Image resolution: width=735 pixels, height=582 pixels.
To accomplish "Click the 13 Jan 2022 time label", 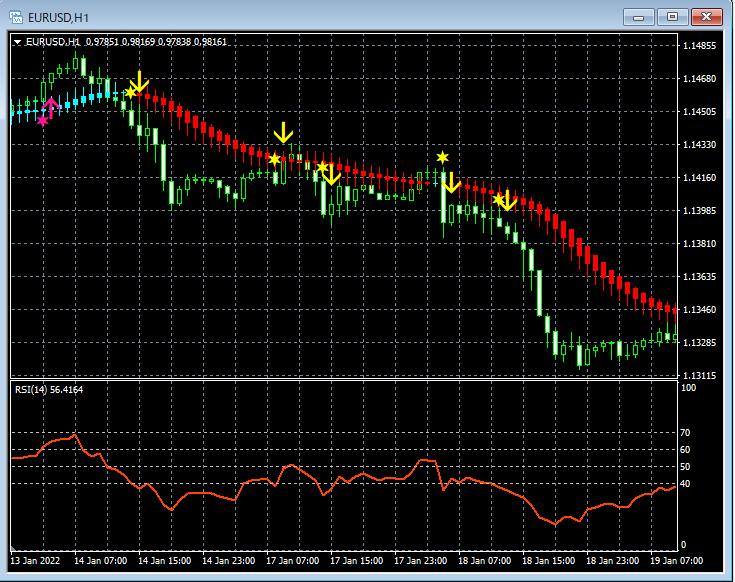I will [35, 561].
